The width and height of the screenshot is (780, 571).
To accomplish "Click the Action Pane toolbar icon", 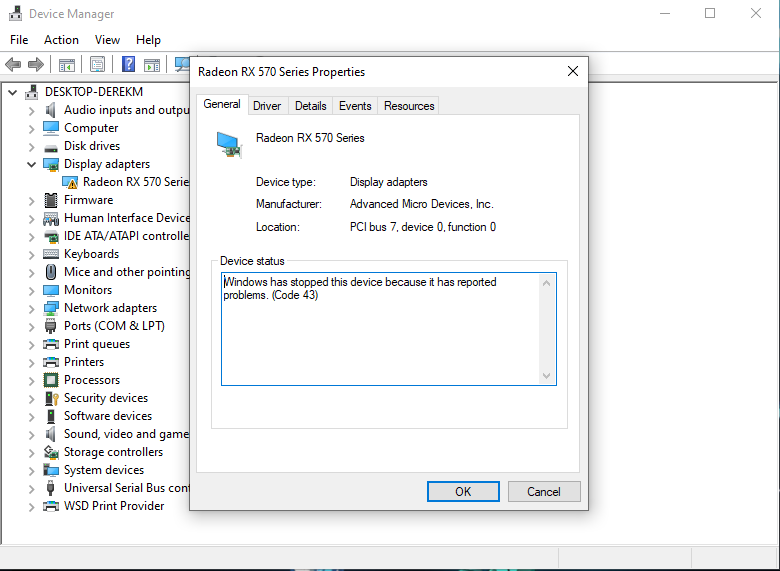I will 152,65.
